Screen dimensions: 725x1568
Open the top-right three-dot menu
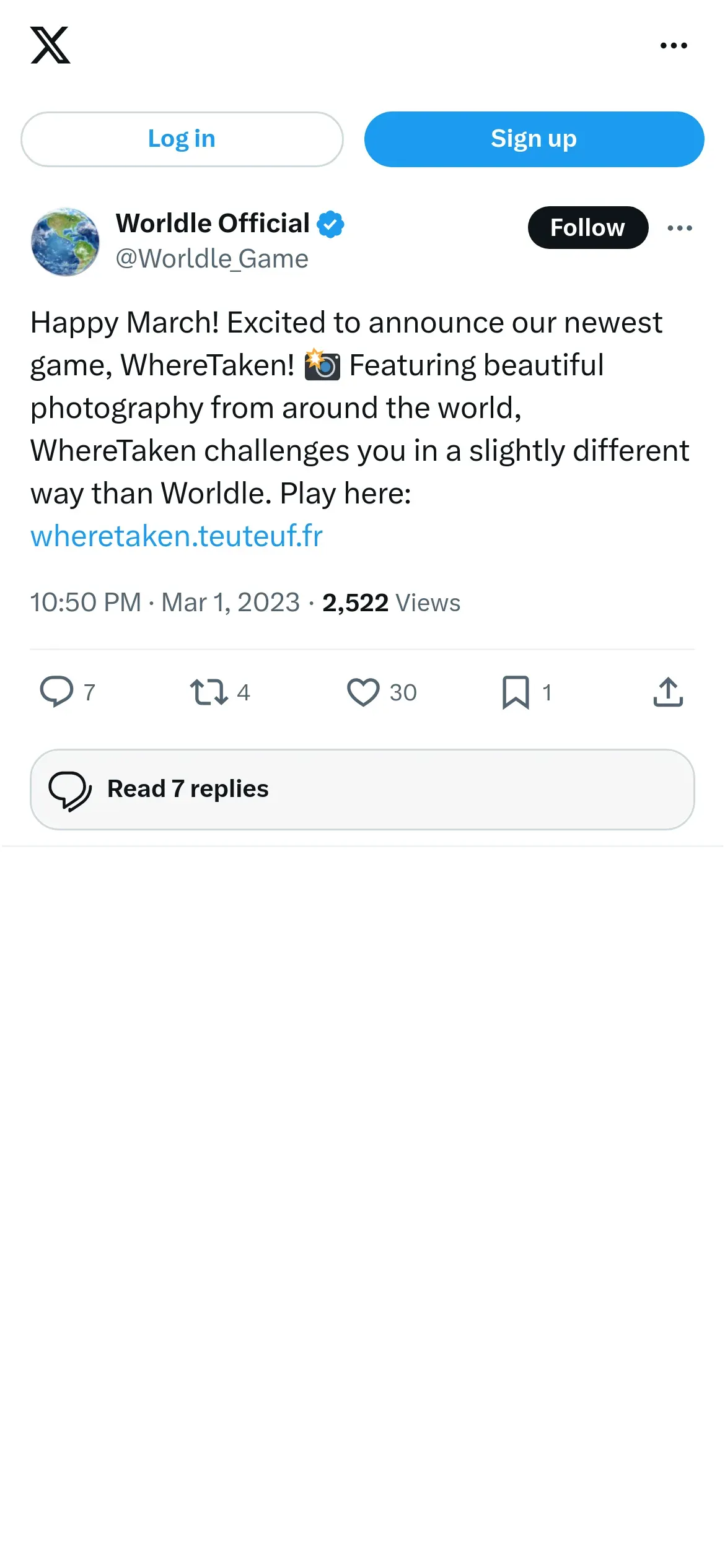click(674, 45)
